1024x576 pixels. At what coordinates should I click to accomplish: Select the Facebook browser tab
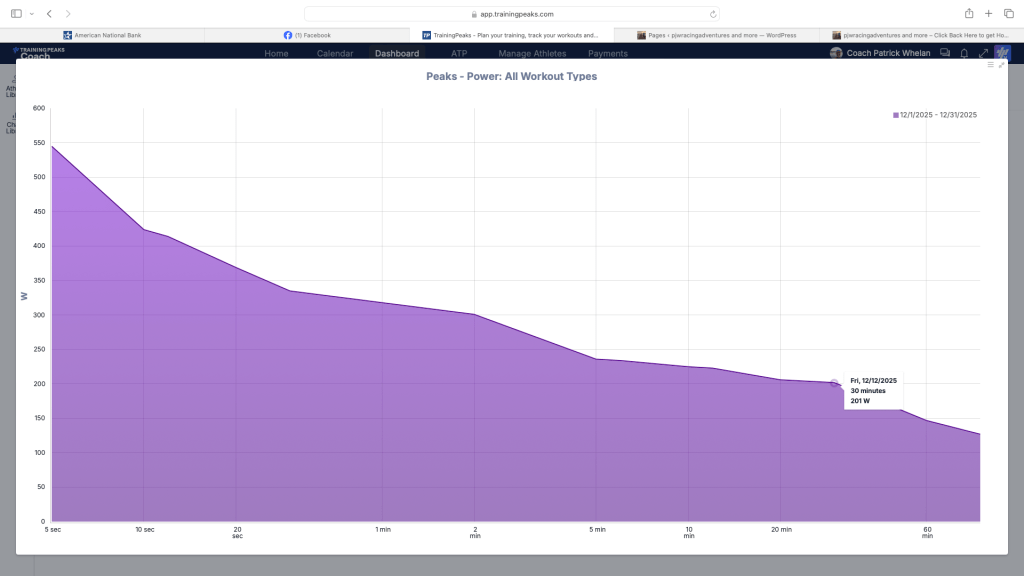point(310,34)
